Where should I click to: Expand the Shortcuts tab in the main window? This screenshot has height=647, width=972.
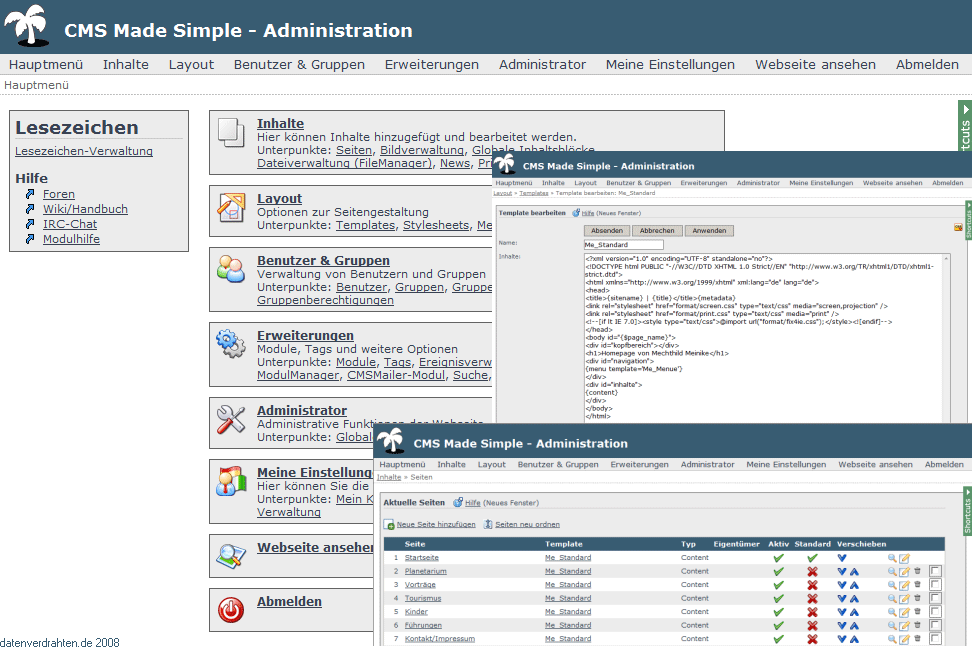click(x=965, y=126)
